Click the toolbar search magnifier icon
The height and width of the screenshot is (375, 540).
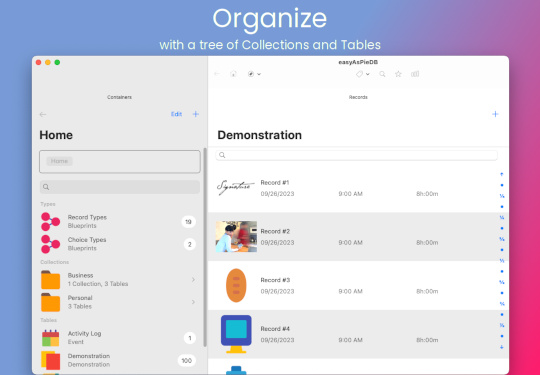pyautogui.click(x=382, y=74)
